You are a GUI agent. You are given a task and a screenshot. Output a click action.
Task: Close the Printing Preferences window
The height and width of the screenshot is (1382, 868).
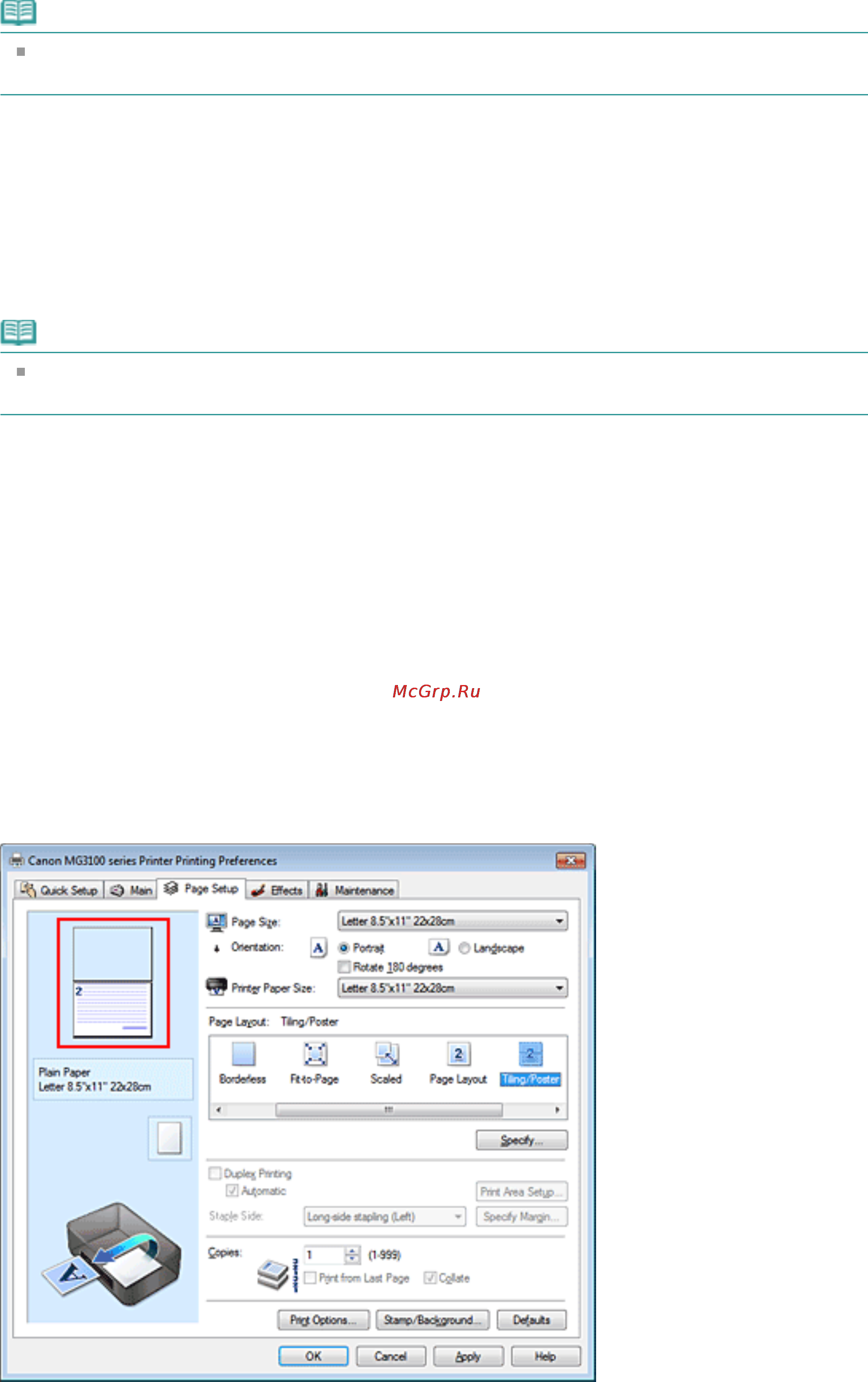[x=570, y=860]
